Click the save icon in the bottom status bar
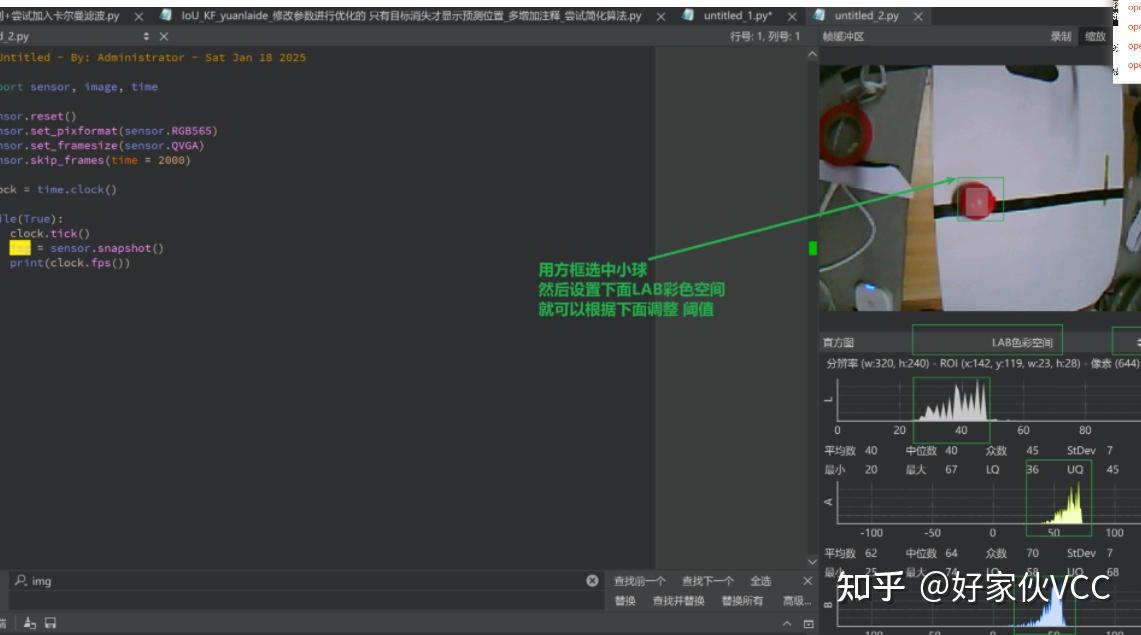 [x=48, y=622]
